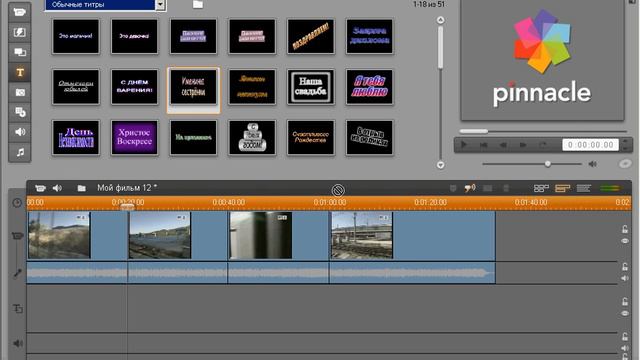The width and height of the screenshot is (640, 360).
Task: Open the music note album tab
Action: [x=19, y=152]
